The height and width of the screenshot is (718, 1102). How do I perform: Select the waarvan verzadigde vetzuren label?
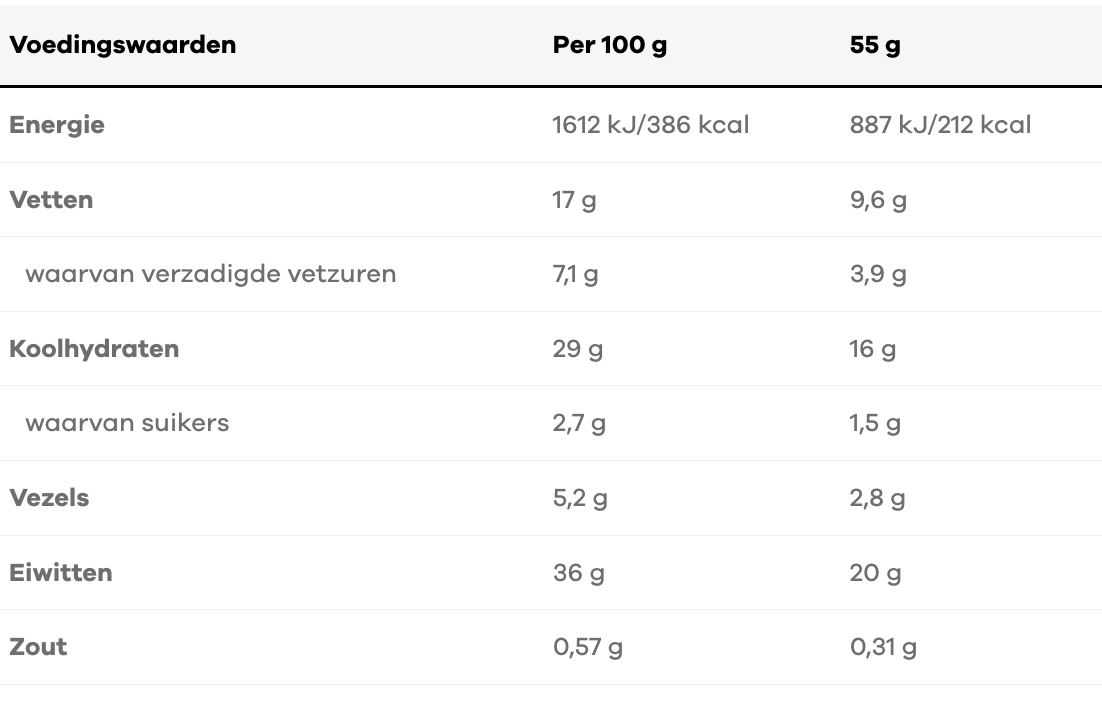tap(211, 273)
